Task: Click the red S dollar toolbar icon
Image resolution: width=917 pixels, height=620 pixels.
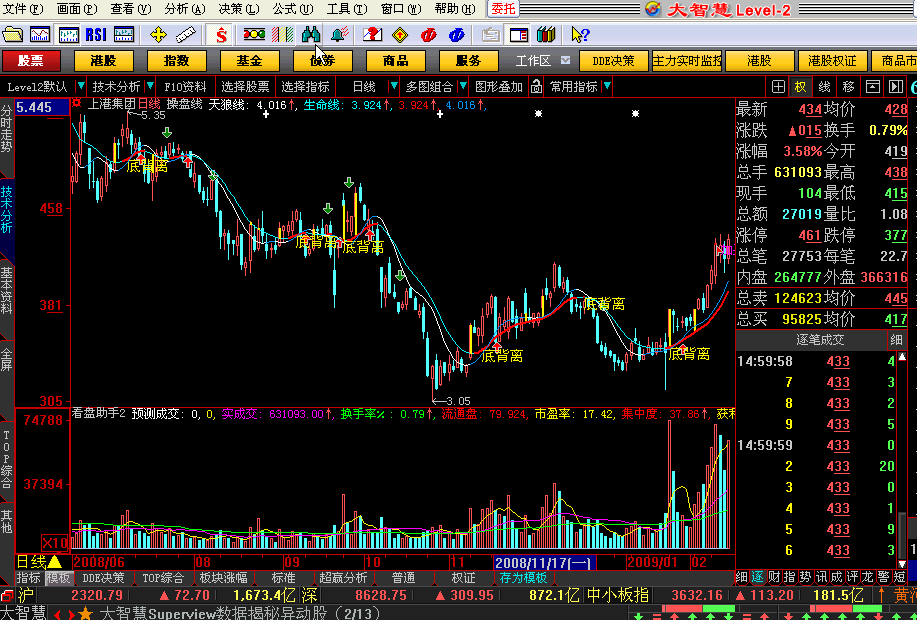Action: pos(221,35)
